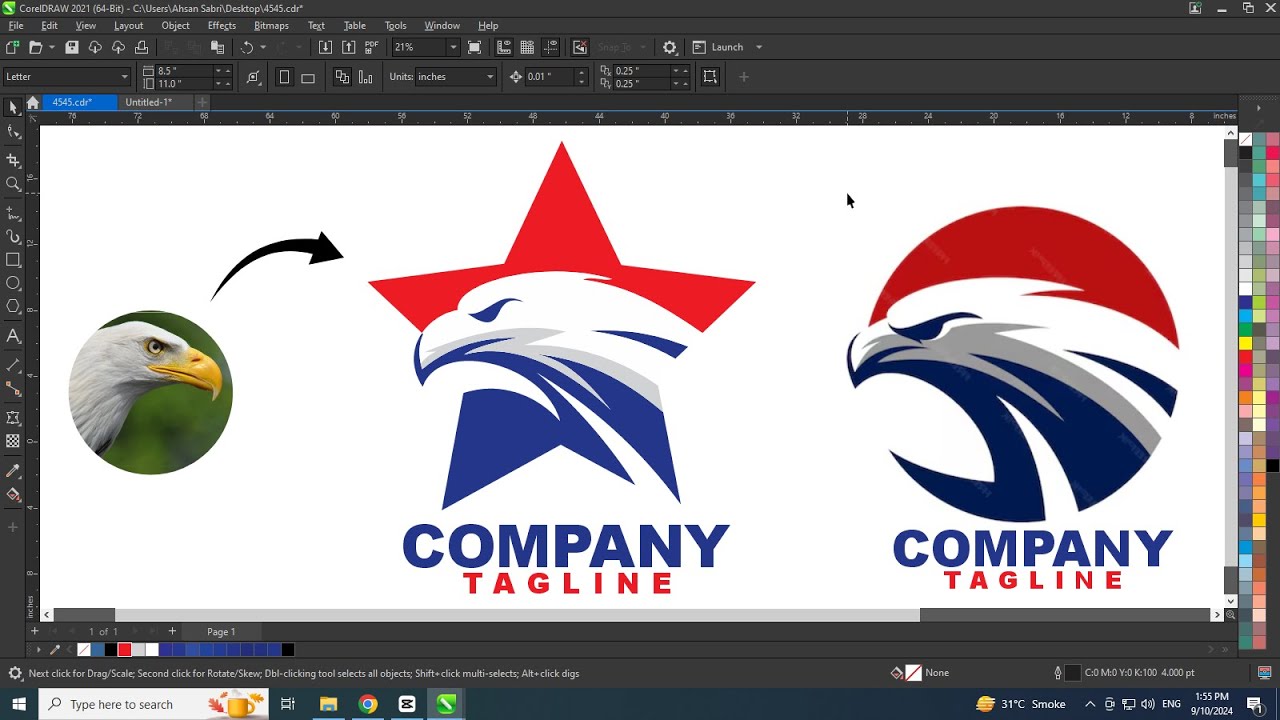Choose the Polygon tool
1280x720 pixels.
[13, 307]
